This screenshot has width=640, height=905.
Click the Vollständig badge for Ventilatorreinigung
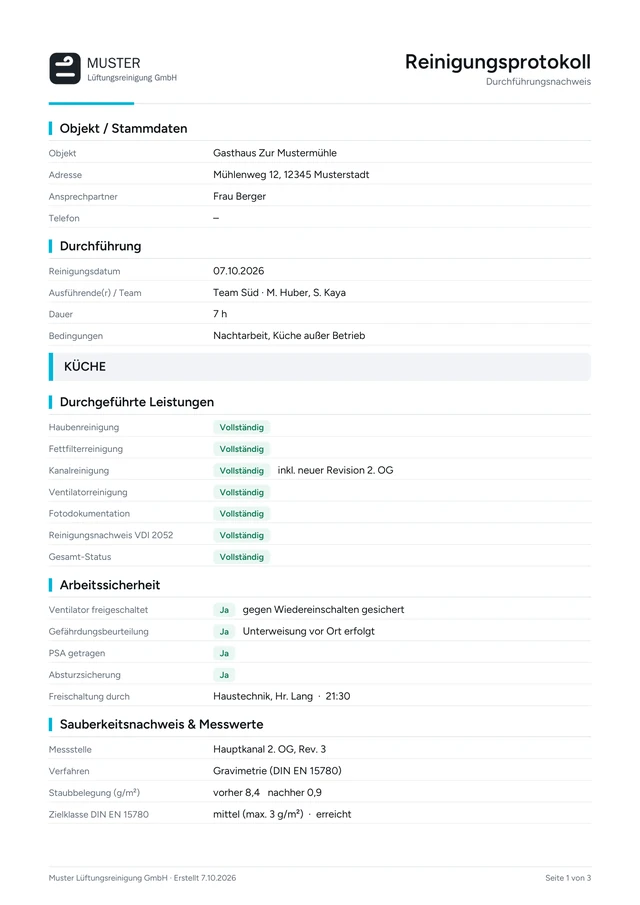coord(241,492)
